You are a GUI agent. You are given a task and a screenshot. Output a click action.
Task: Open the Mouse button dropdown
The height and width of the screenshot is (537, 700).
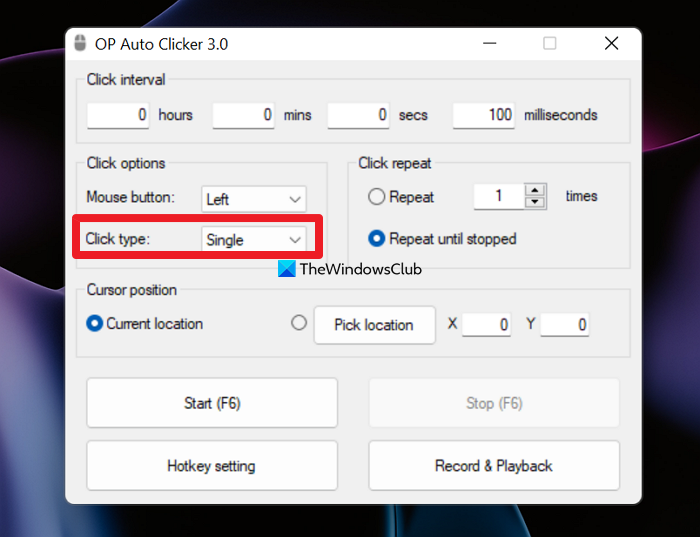pos(254,199)
